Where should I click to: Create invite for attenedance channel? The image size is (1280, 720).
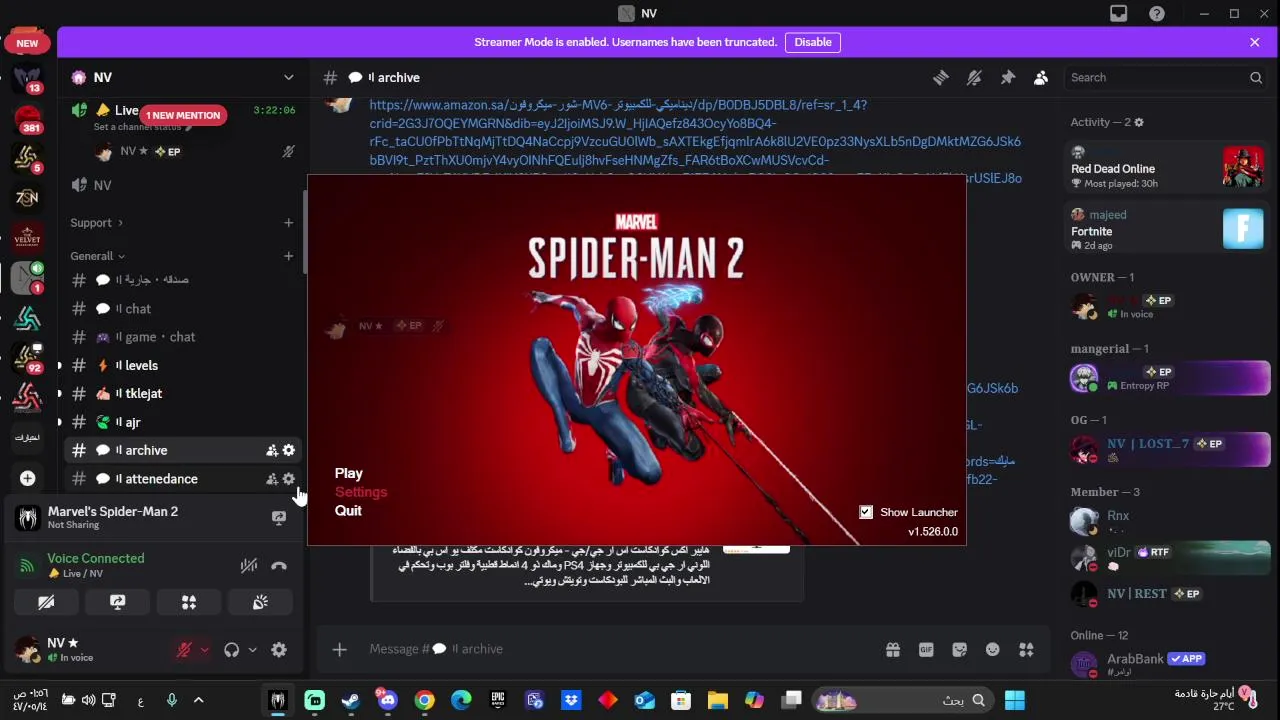pos(272,479)
